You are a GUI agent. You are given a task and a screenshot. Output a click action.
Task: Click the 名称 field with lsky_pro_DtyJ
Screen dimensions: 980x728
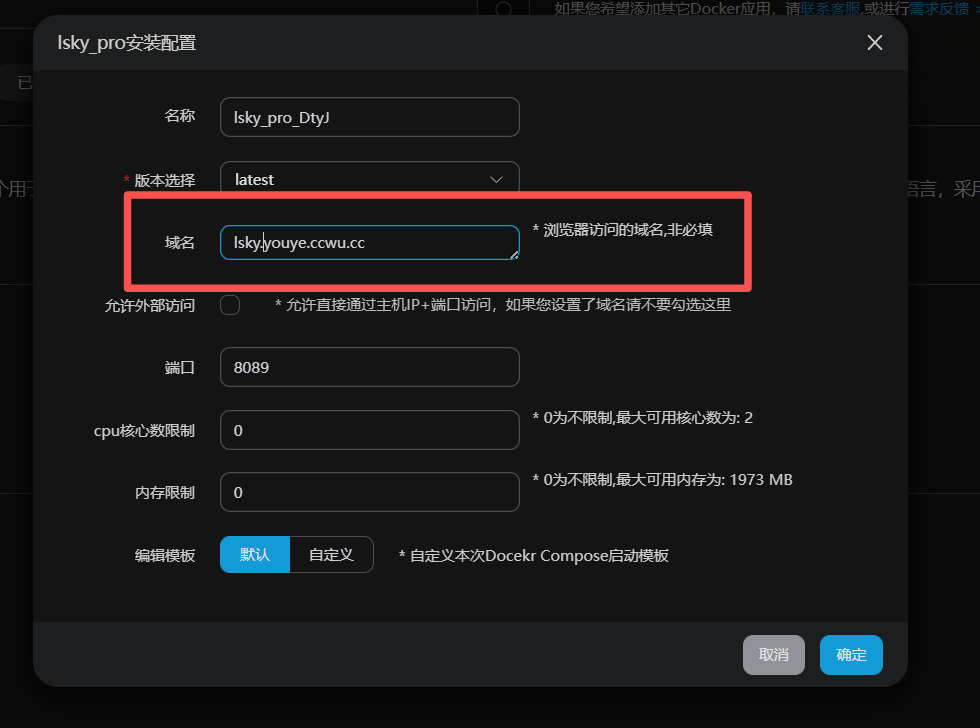pyautogui.click(x=369, y=117)
